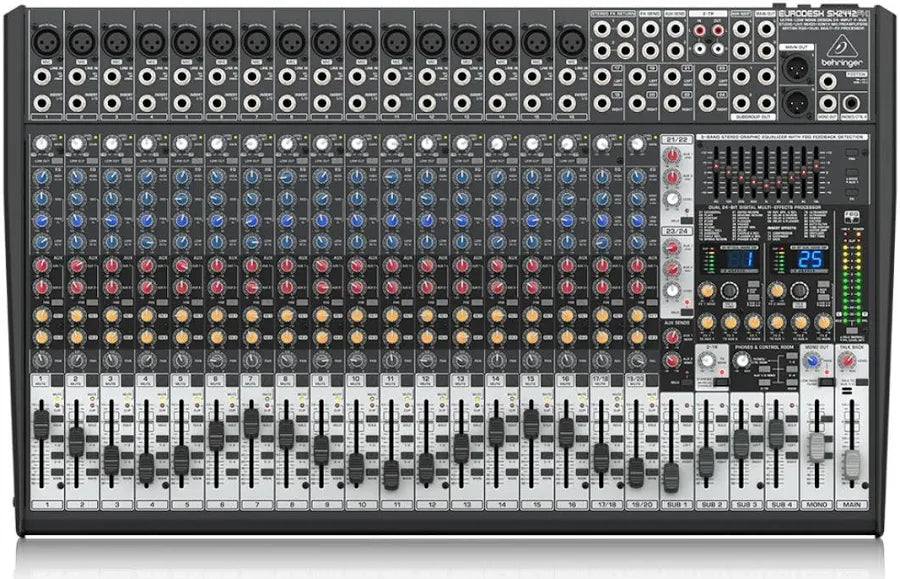Image resolution: width=900 pixels, height=579 pixels.
Task: Click the MONO OUT jack
Action: point(828,104)
